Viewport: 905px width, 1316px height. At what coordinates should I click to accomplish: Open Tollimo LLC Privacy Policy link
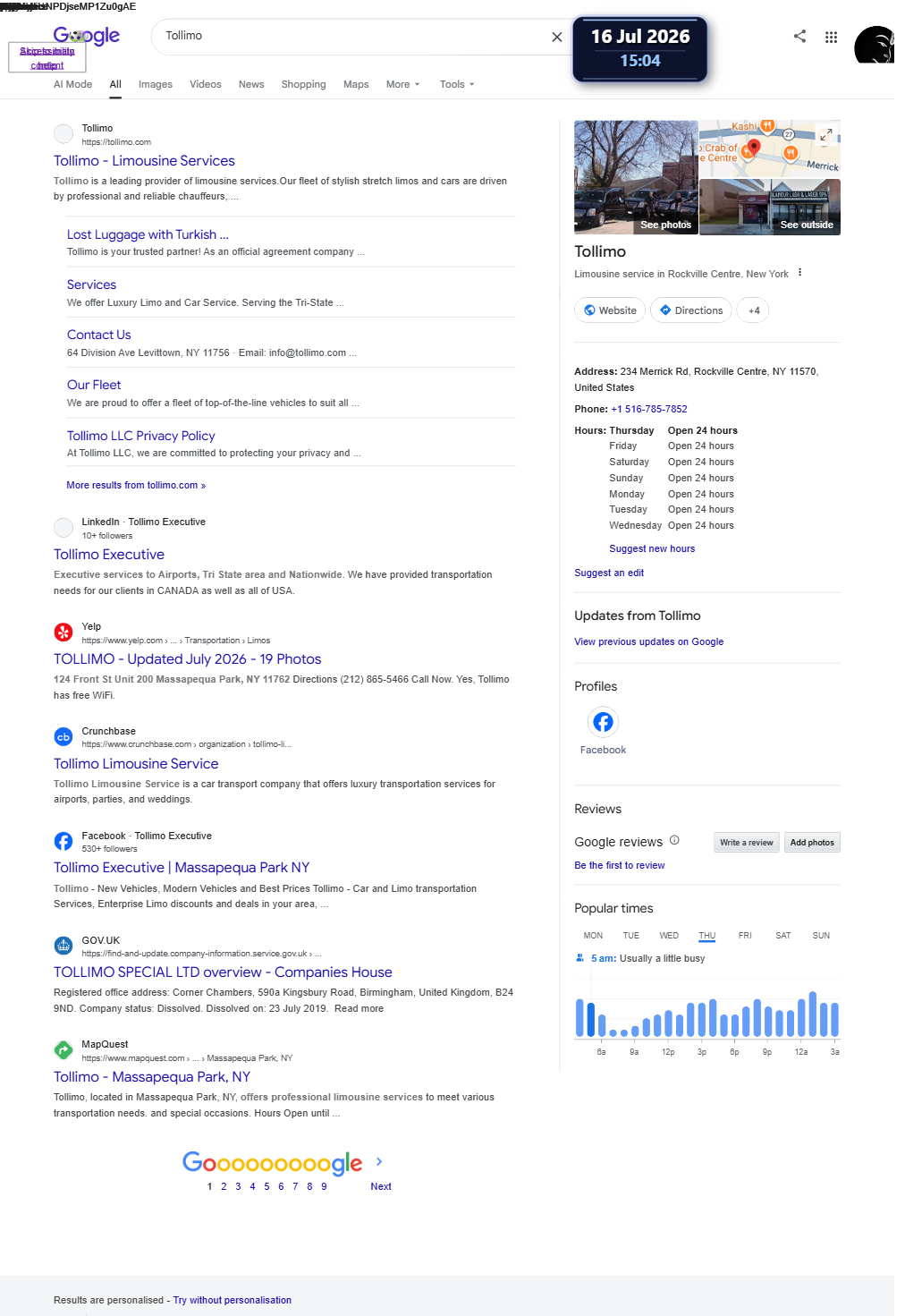pyautogui.click(x=140, y=436)
